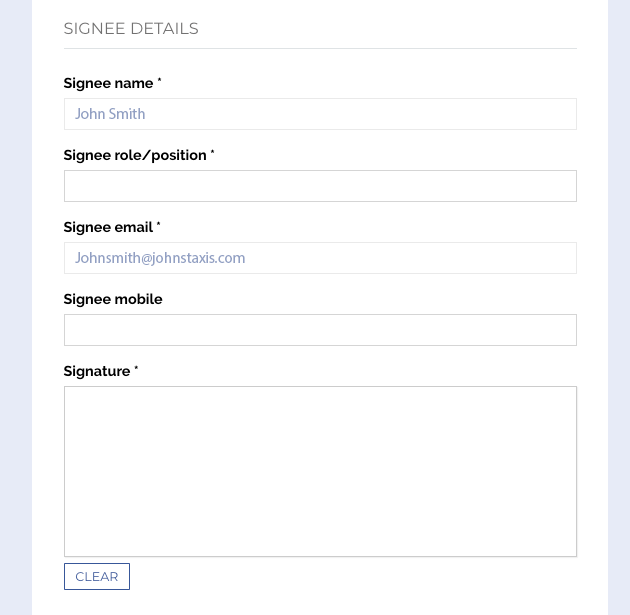
Task: Click the 'Signee mobile' label text
Action: 113,299
